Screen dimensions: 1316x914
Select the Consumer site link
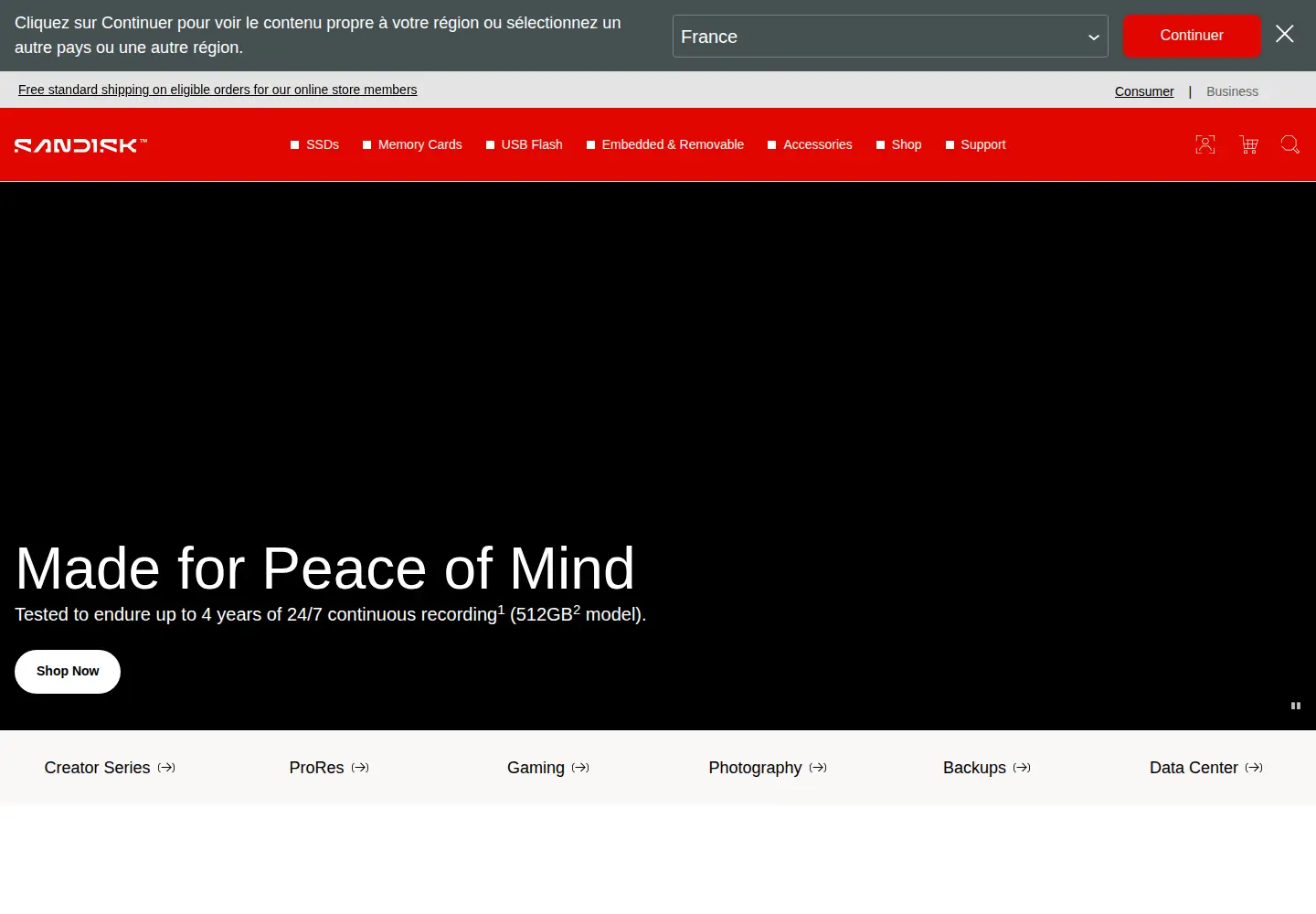pyautogui.click(x=1144, y=91)
